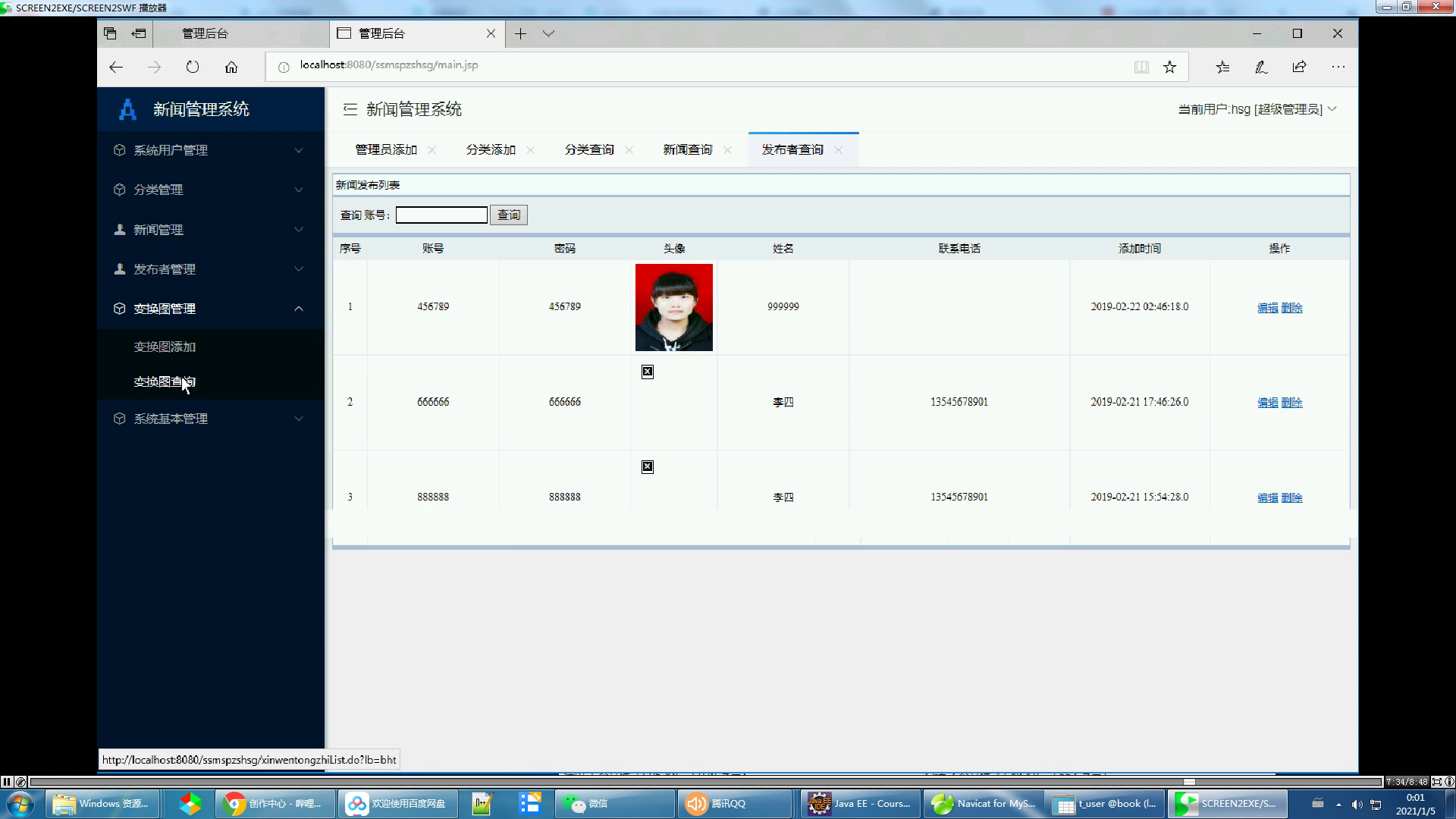This screenshot has height=819, width=1456.
Task: Open favorites hub icon
Action: 1222,67
